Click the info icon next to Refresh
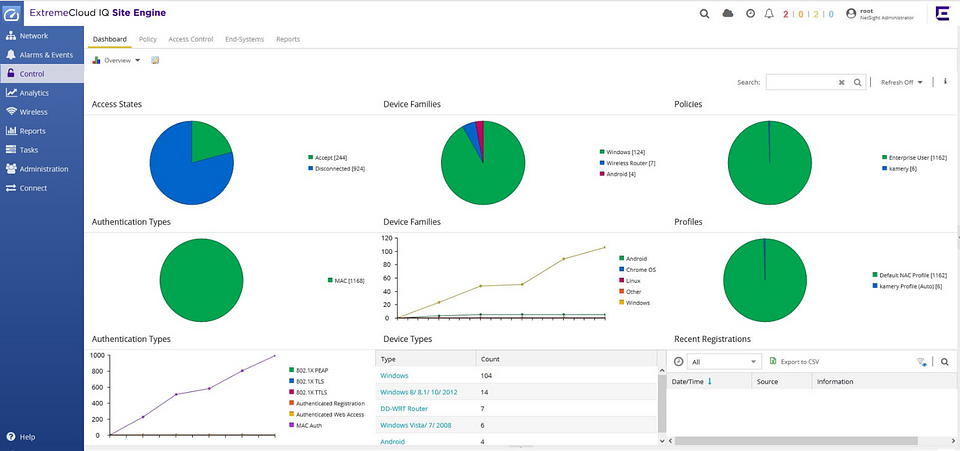960x451 pixels. pos(945,82)
